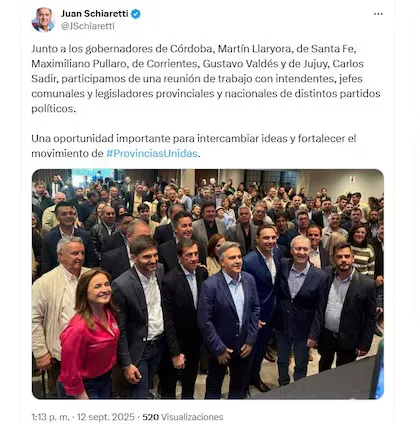Follow the #ProvinciasUnidas hashtag link
The height and width of the screenshot is (424, 420).
pos(152,153)
